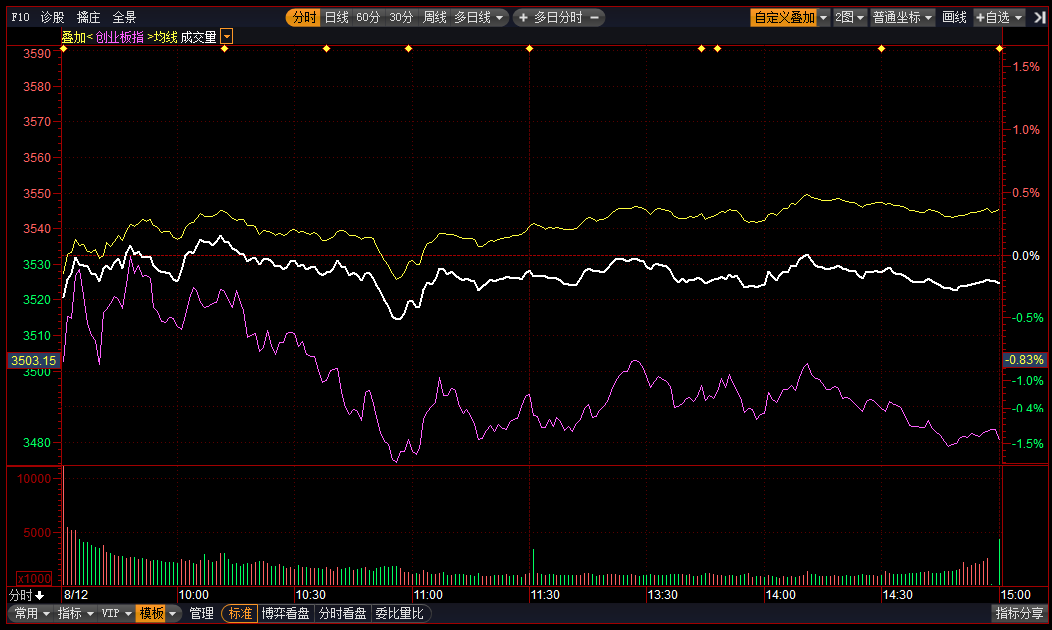Open the 画线 drawing tools
1052x630 pixels.
coord(954,17)
